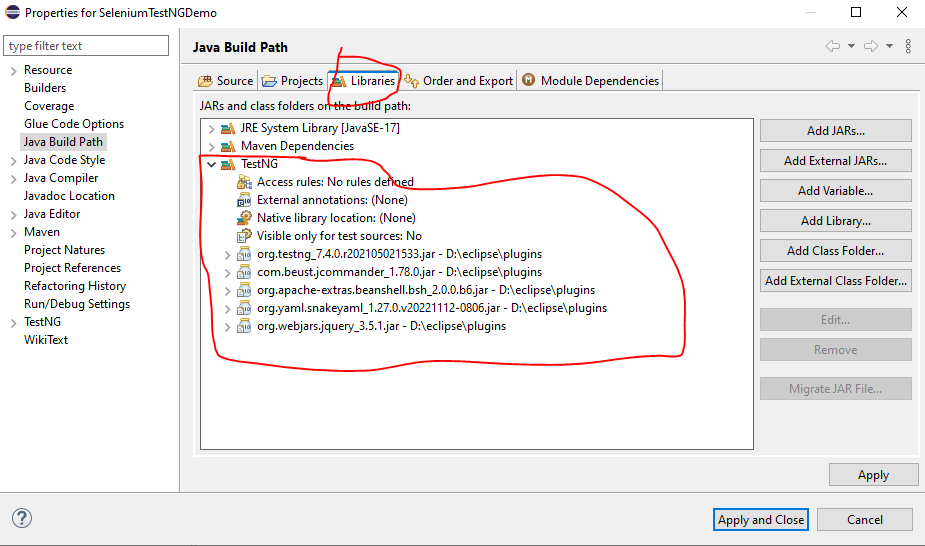Click the External annotations icon
The height and width of the screenshot is (546, 925).
coord(244,200)
